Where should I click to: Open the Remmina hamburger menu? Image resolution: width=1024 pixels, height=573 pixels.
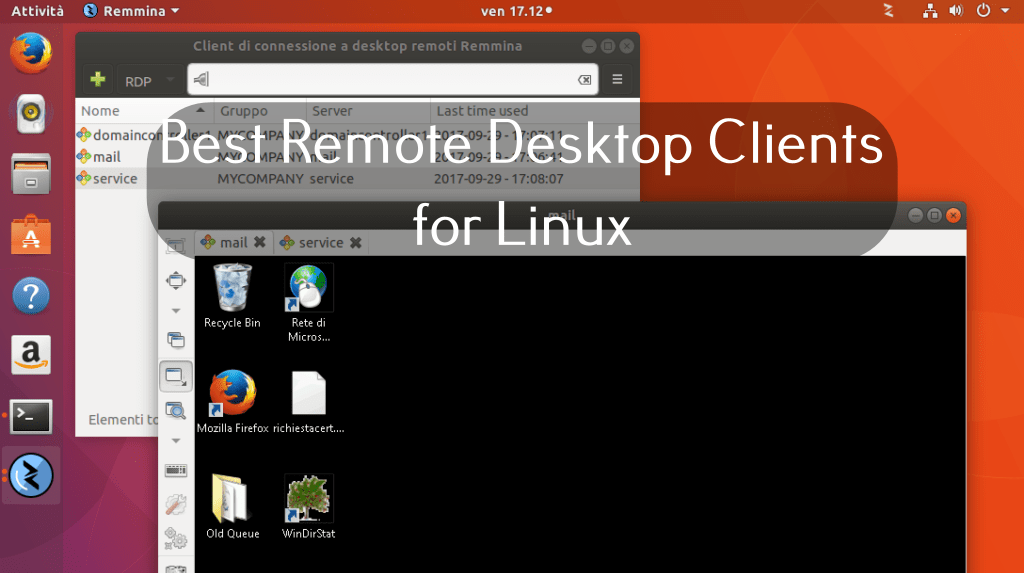tap(617, 79)
